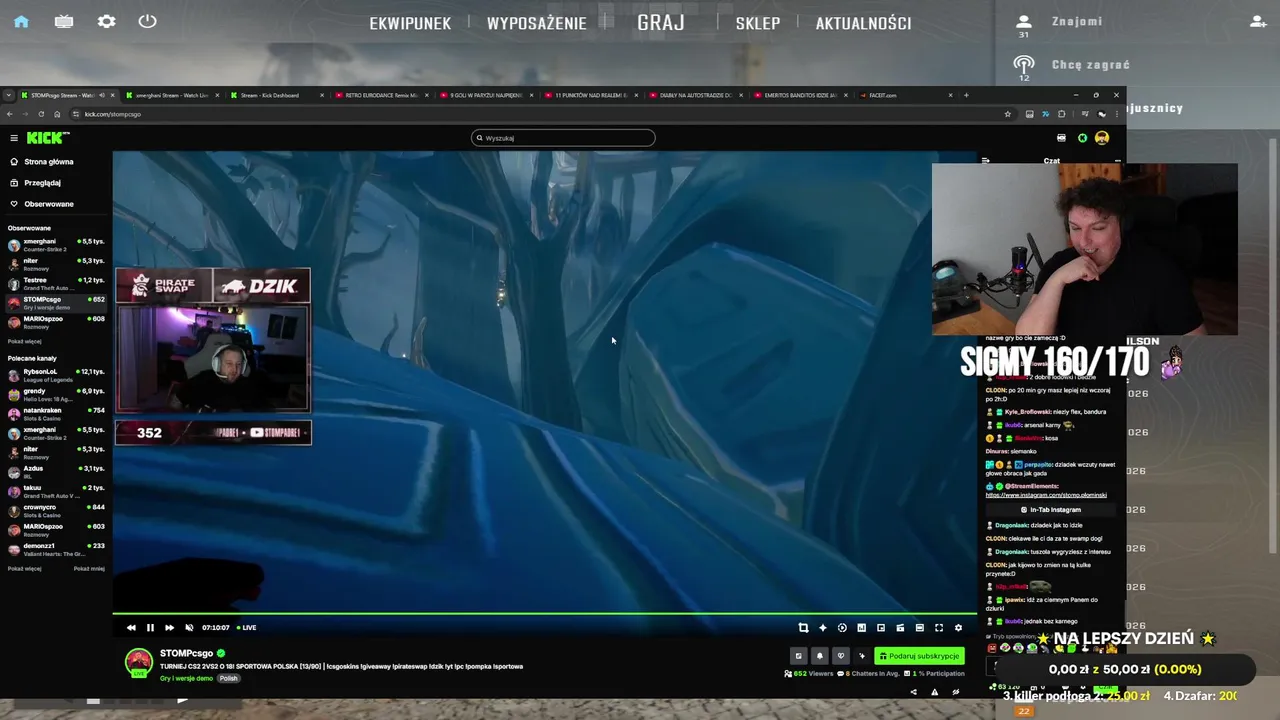Open Przeglądaj in Kick sidebar
Image resolution: width=1280 pixels, height=720 pixels.
click(x=36, y=183)
